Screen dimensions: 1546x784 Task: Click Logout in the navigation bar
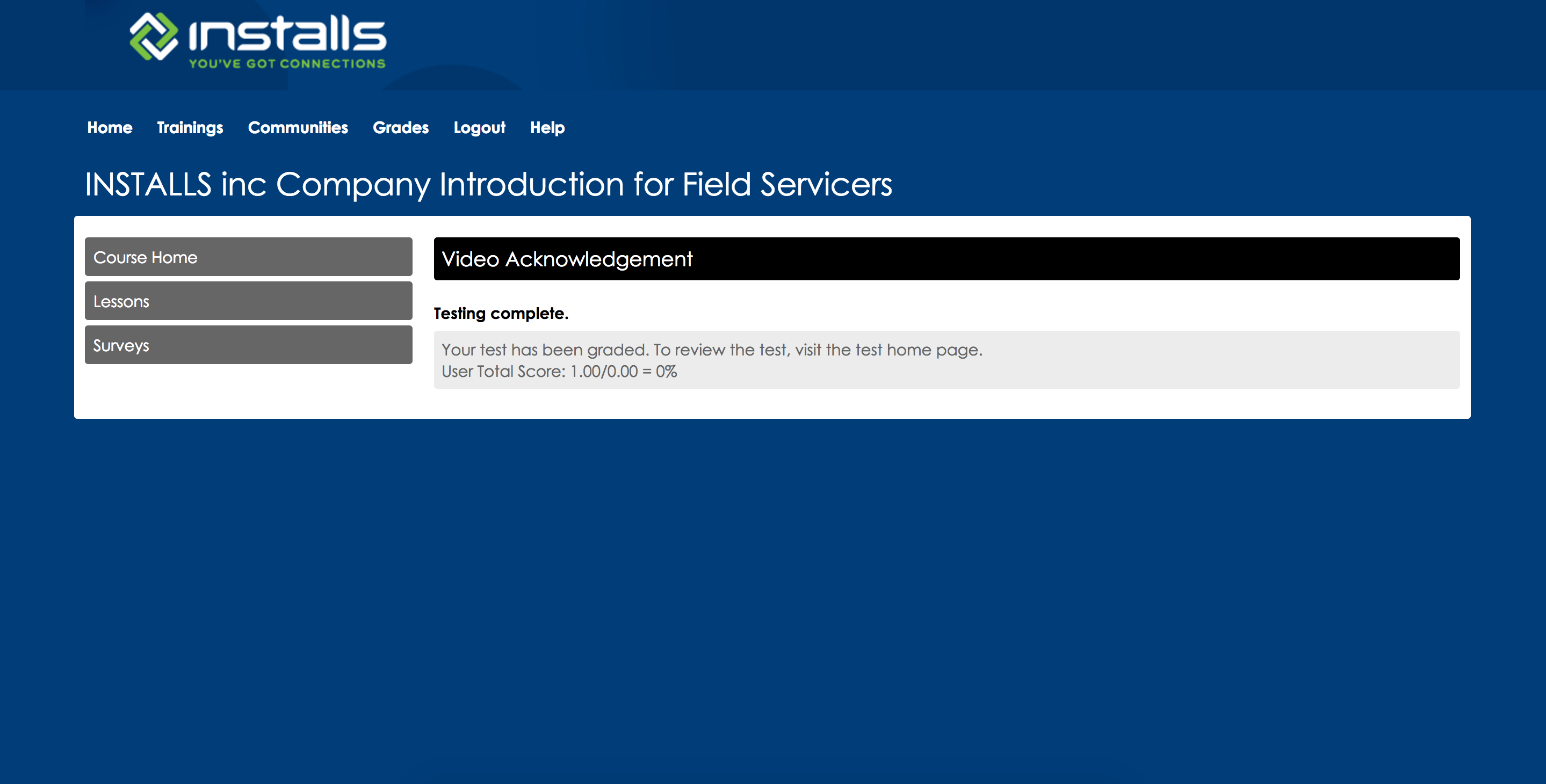tap(479, 128)
